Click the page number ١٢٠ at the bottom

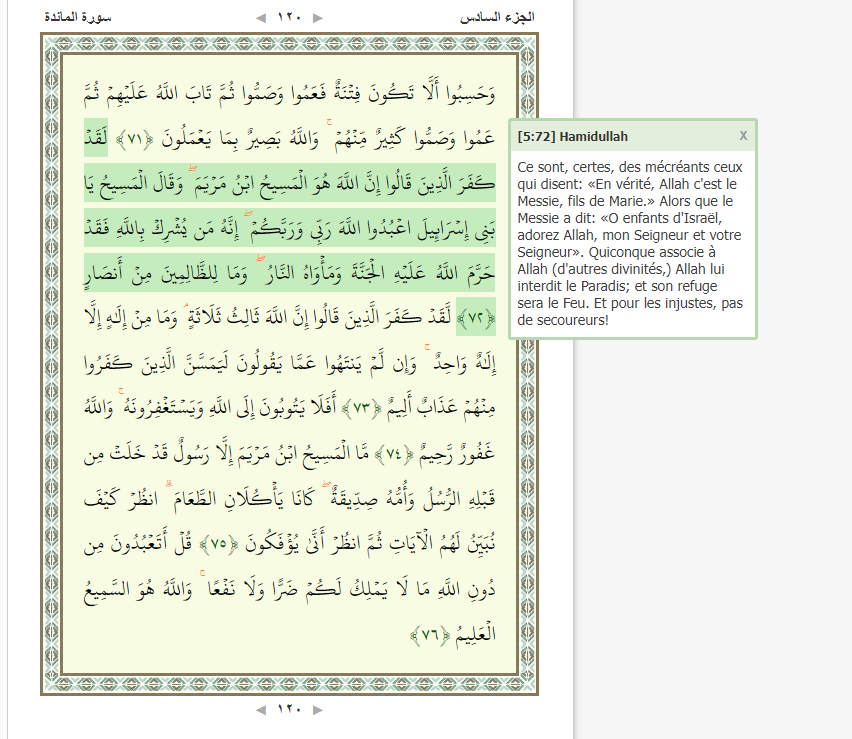289,709
